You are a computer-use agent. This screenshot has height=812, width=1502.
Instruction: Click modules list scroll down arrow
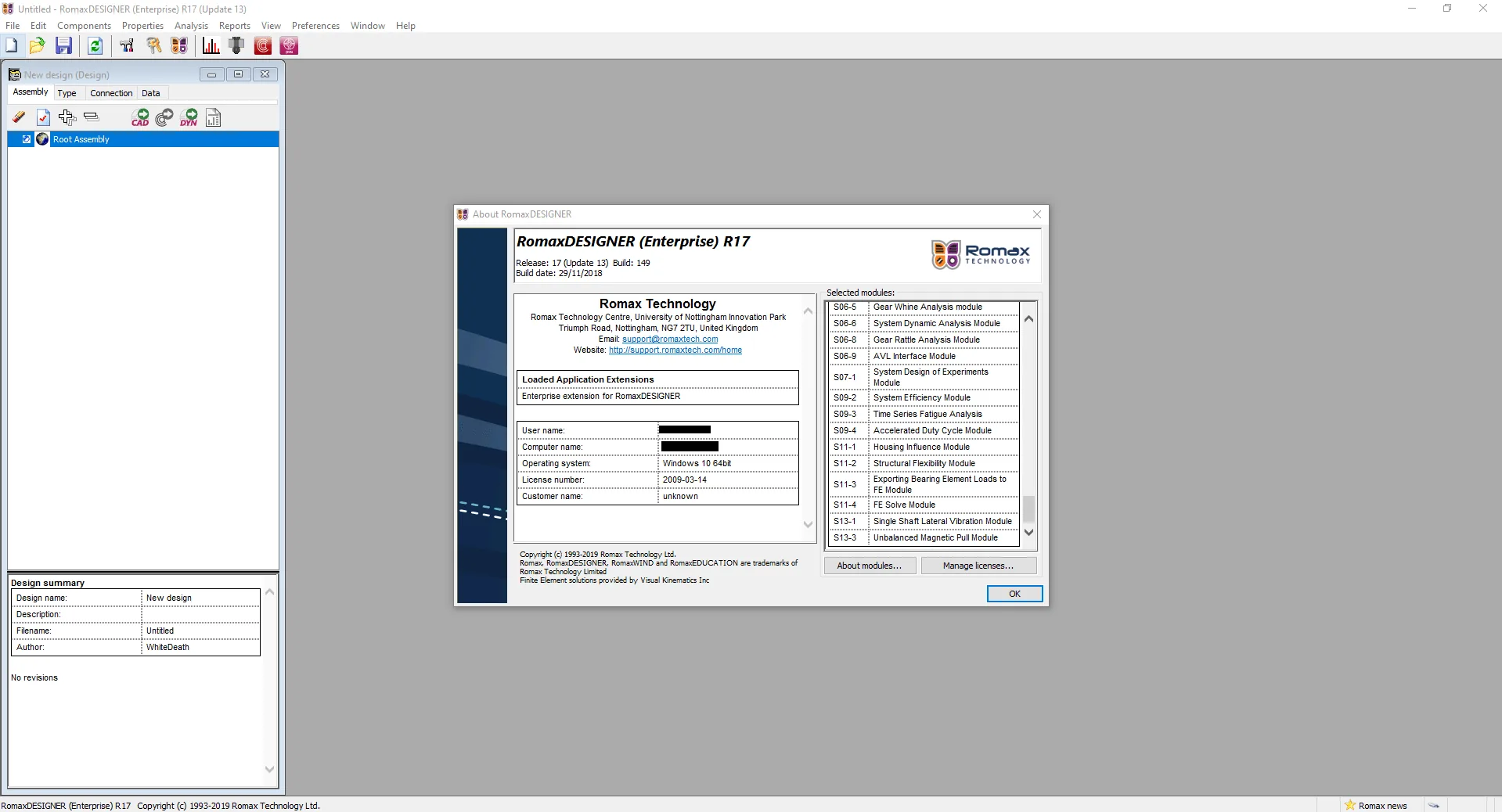click(x=1028, y=533)
